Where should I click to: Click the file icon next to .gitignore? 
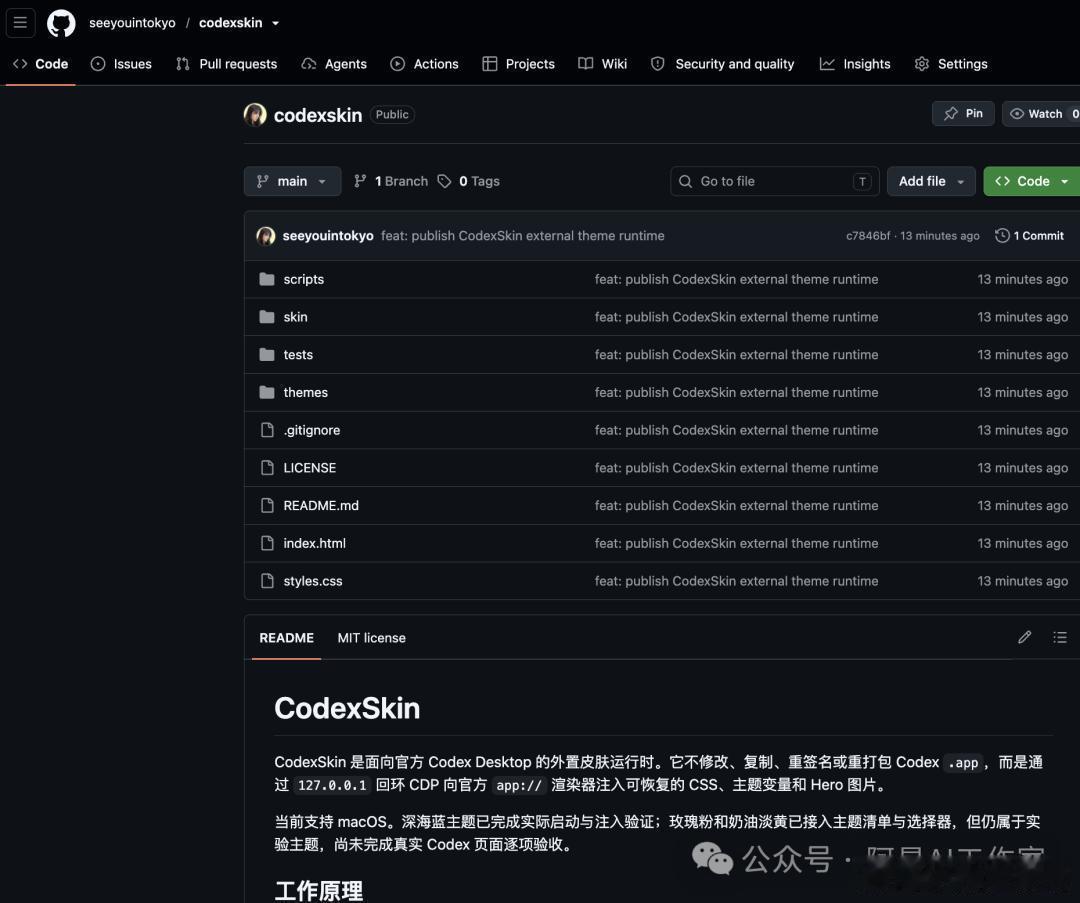pos(267,430)
